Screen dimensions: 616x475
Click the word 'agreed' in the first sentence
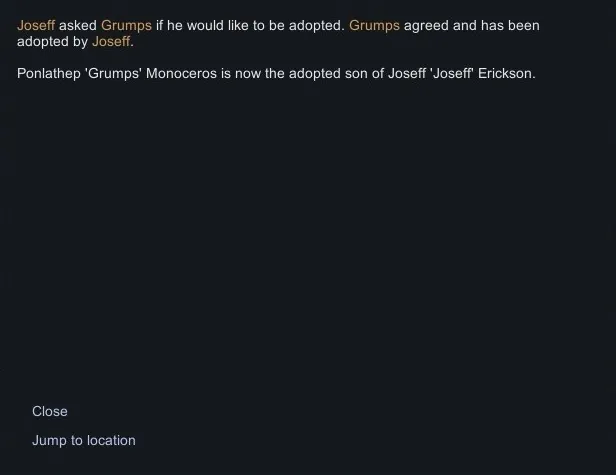click(x=426, y=25)
